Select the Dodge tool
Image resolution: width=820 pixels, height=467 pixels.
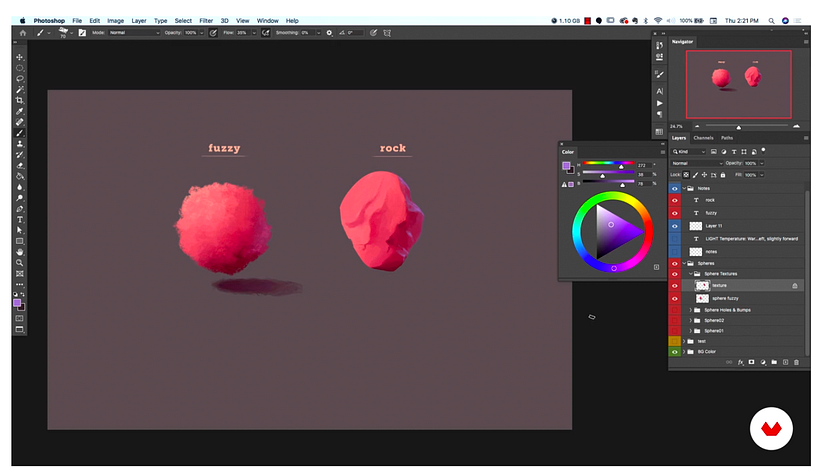(19, 198)
